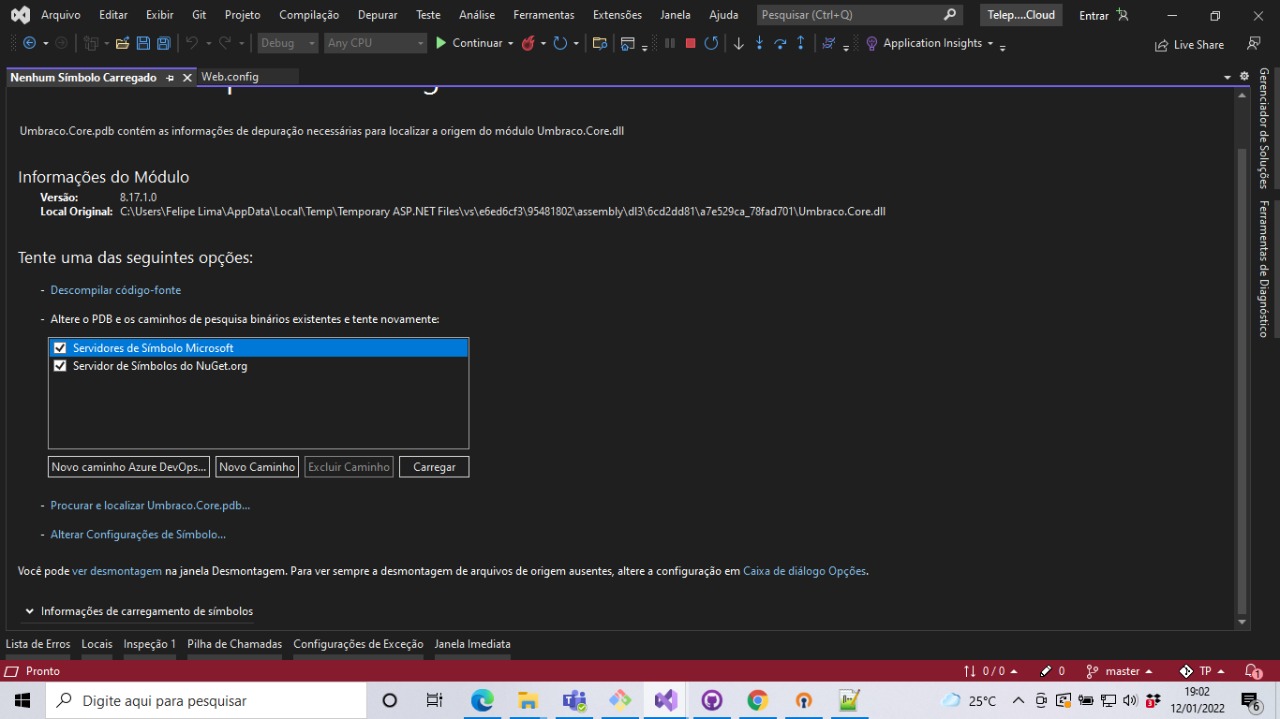Image resolution: width=1280 pixels, height=719 pixels.
Task: Click the green Continuar play icon
Action: (441, 43)
